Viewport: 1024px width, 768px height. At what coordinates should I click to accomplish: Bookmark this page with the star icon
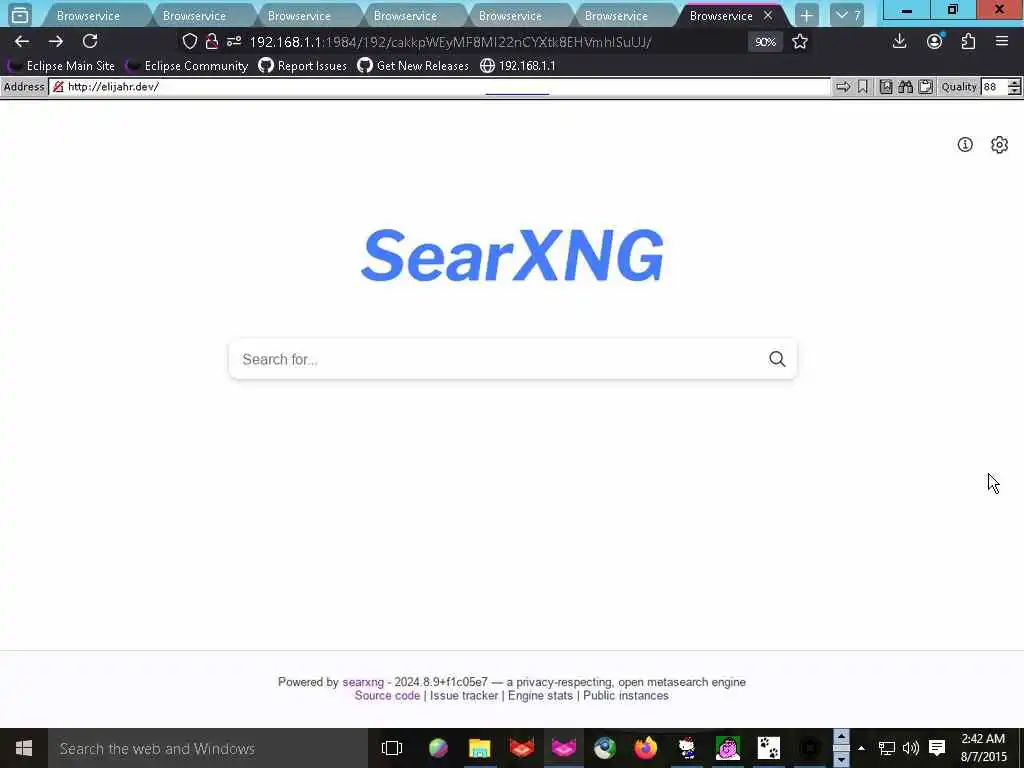coord(800,42)
